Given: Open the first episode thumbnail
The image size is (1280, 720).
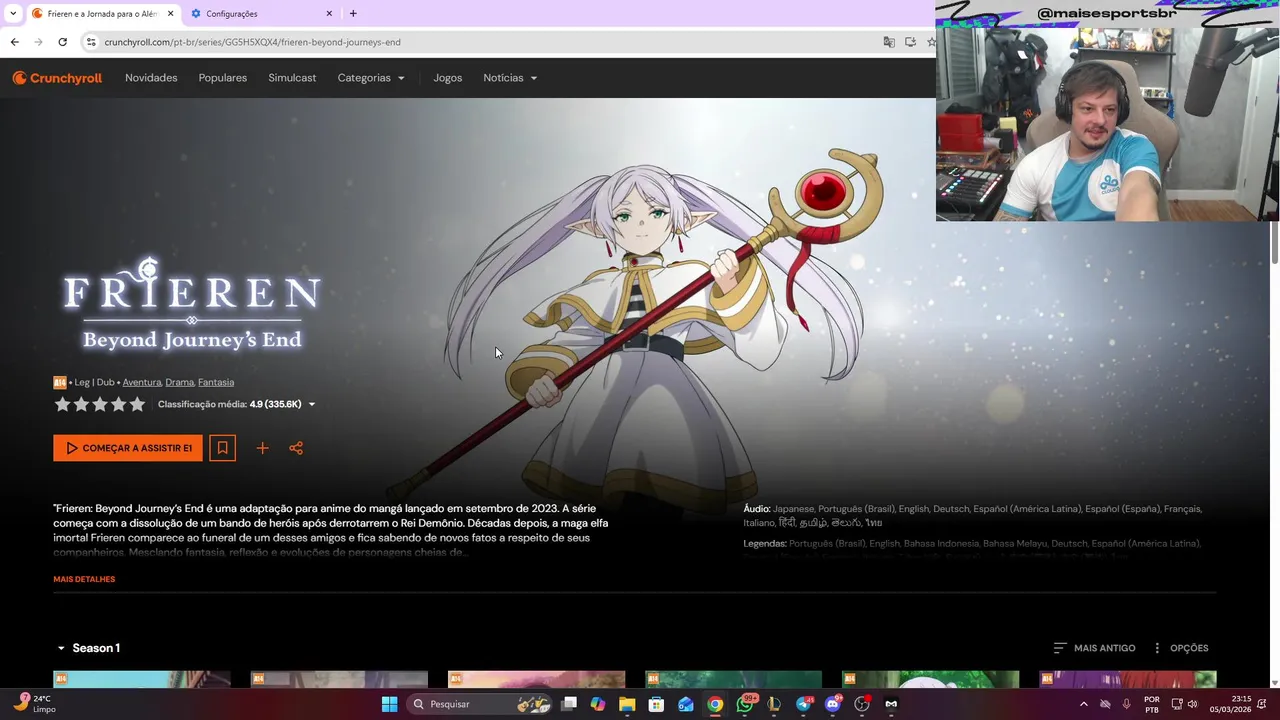Looking at the screenshot, I should (142, 679).
